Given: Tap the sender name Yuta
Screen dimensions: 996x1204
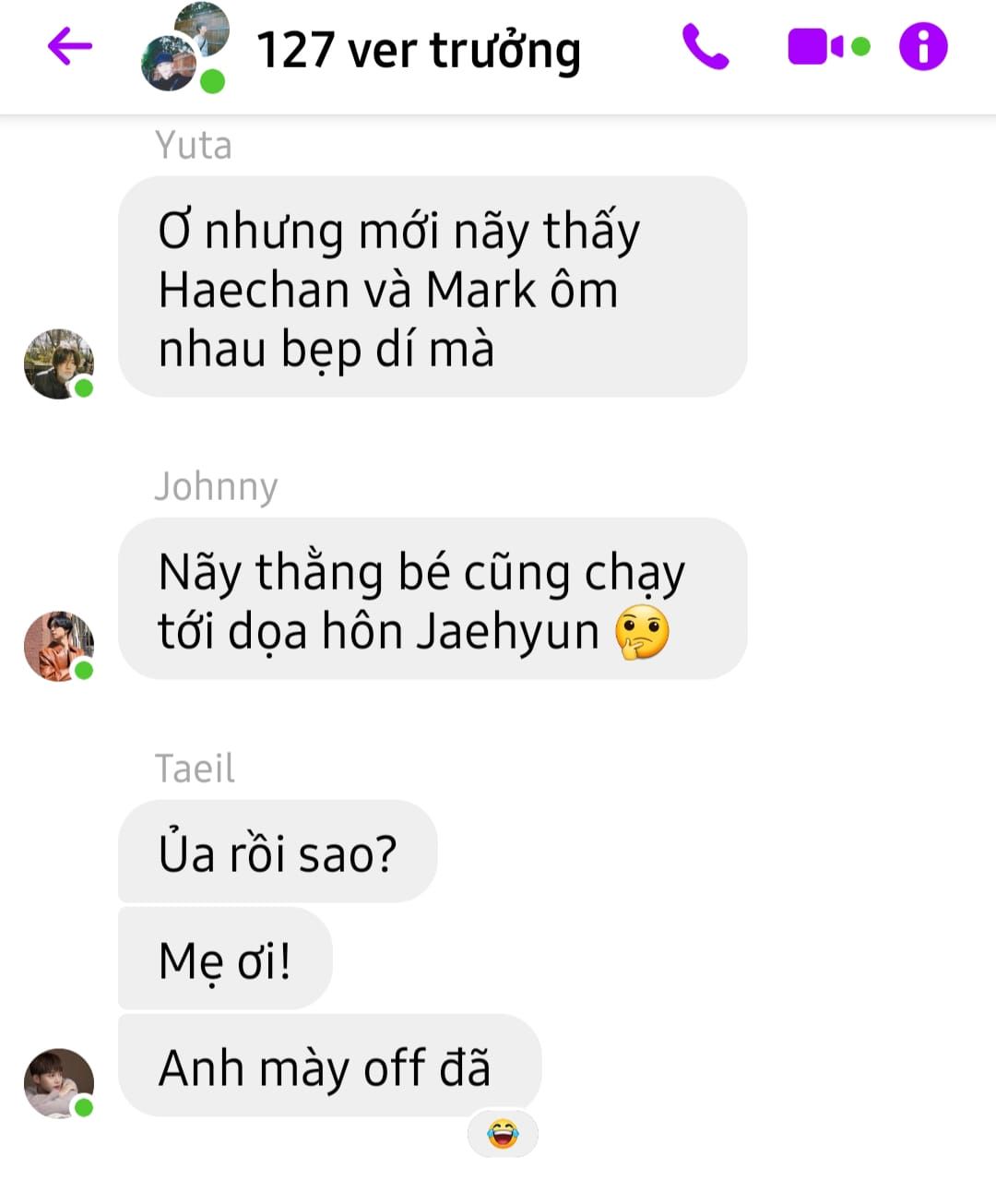Looking at the screenshot, I should tap(194, 146).
